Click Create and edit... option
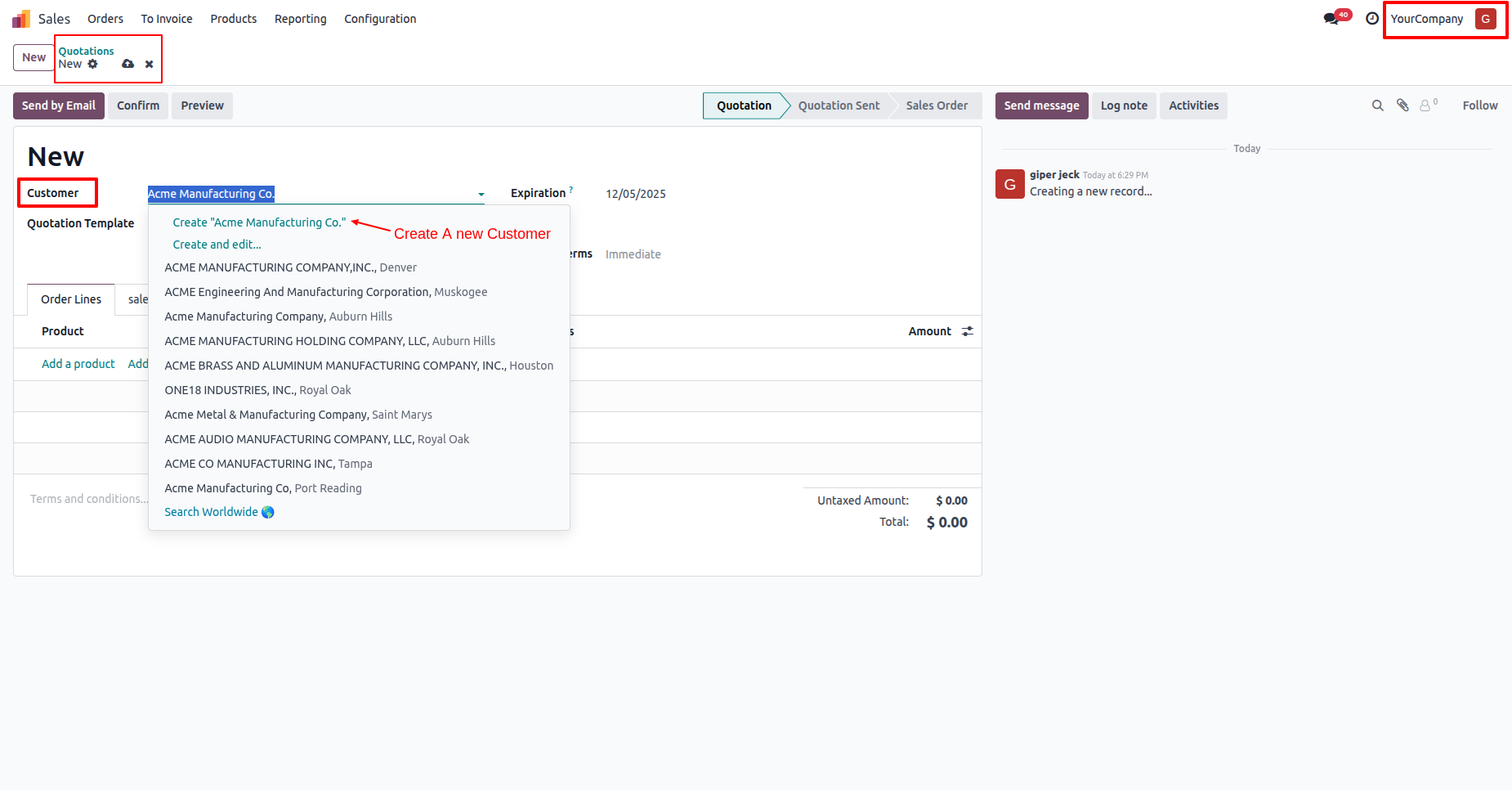 coord(217,245)
